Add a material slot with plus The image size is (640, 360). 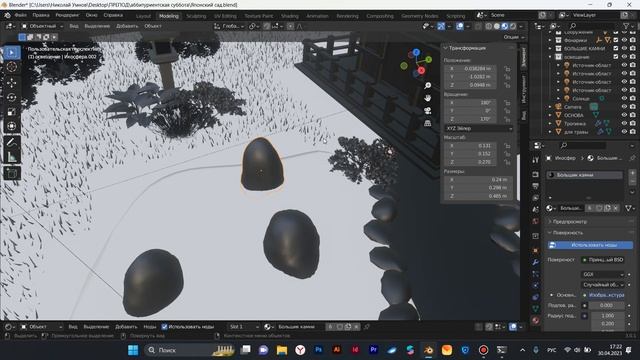(632, 173)
